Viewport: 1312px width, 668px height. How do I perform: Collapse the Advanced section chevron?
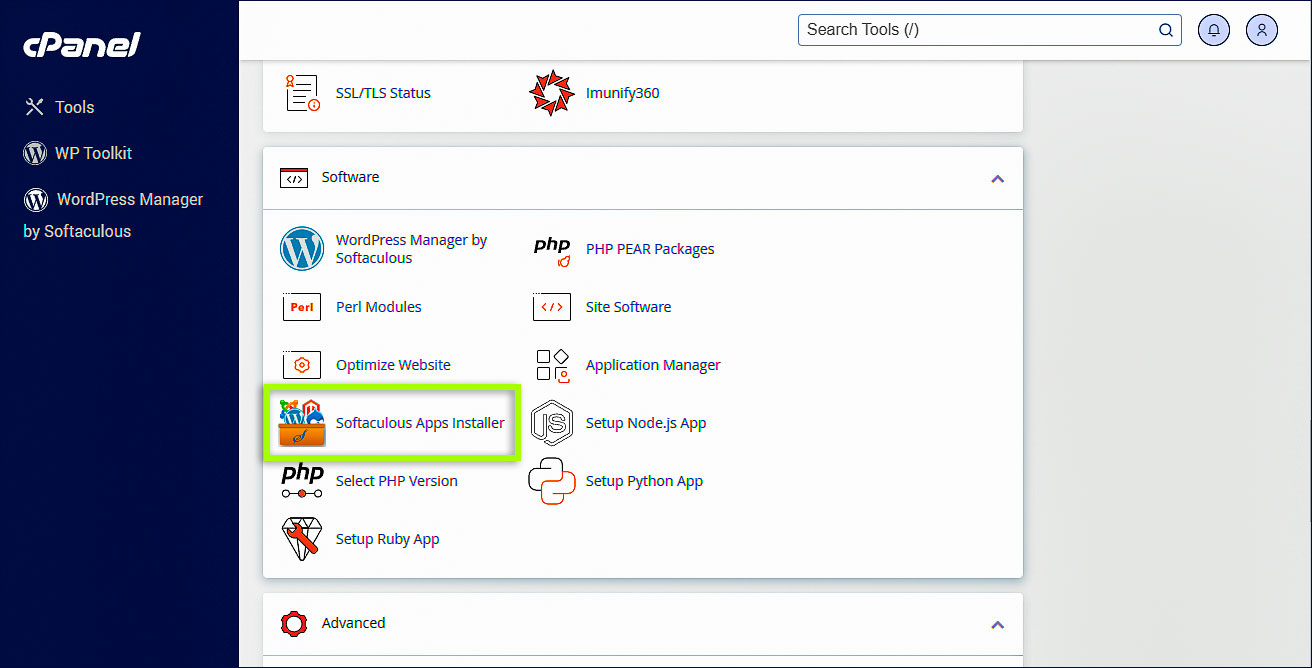(x=996, y=624)
